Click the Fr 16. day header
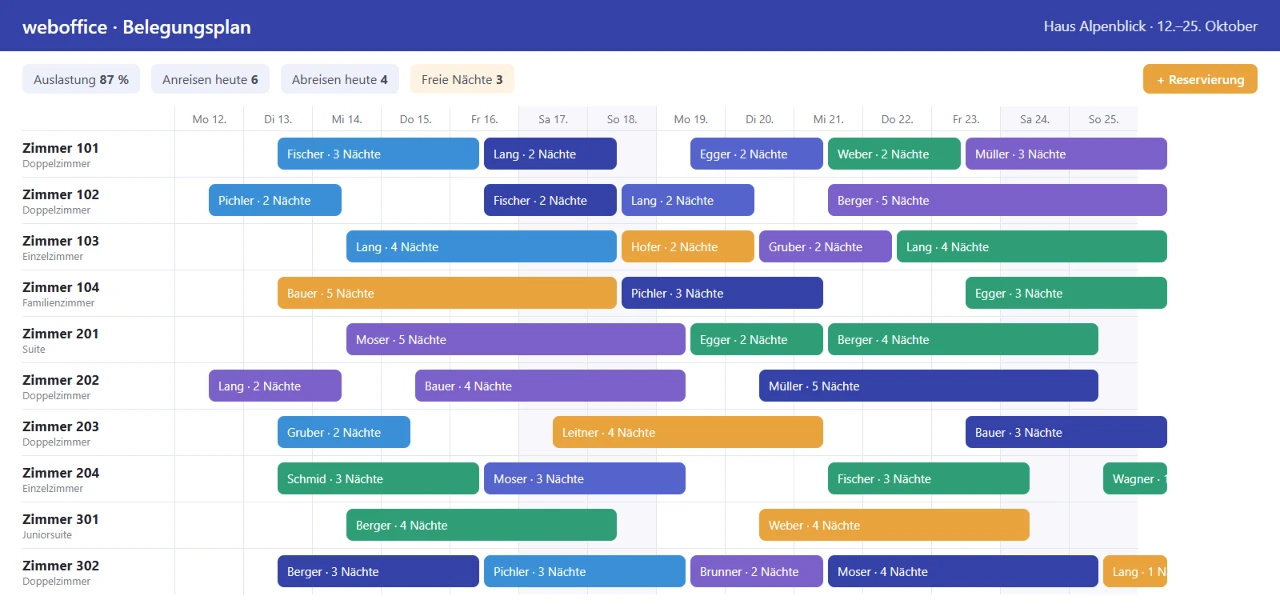The image size is (1280, 608). click(x=484, y=119)
